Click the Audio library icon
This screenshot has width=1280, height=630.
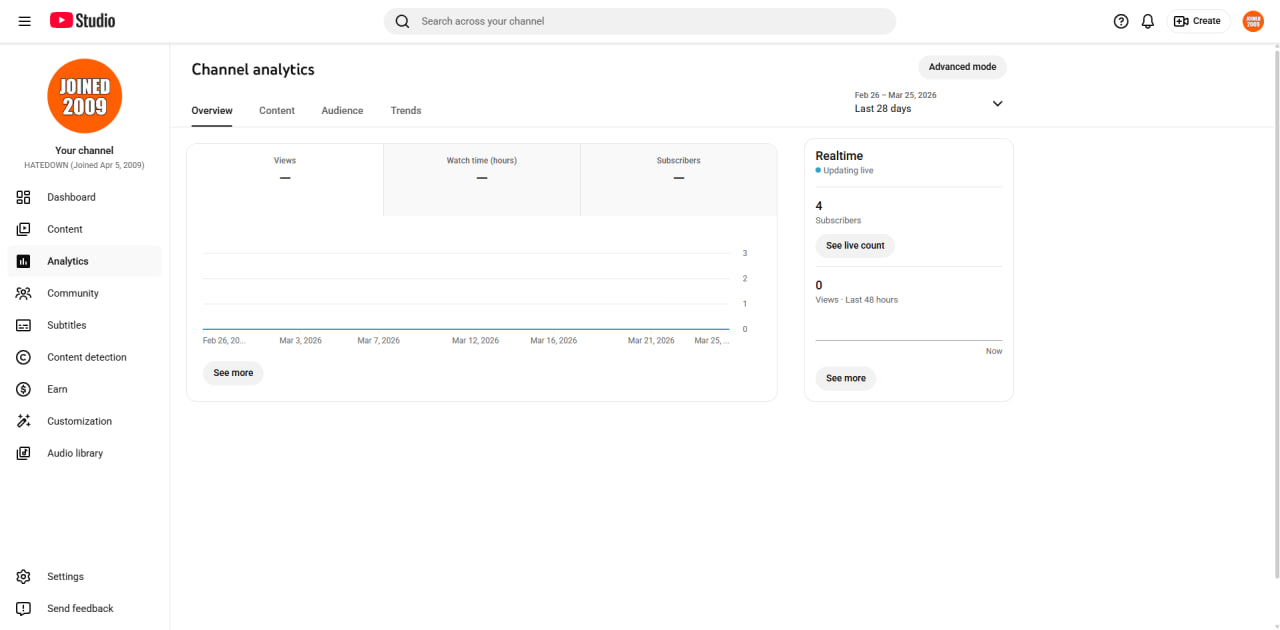click(x=24, y=453)
